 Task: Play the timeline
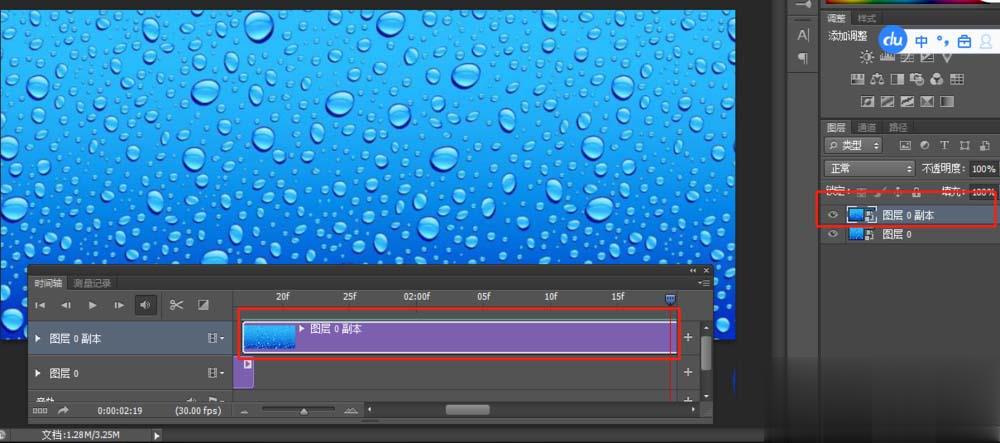[x=92, y=305]
